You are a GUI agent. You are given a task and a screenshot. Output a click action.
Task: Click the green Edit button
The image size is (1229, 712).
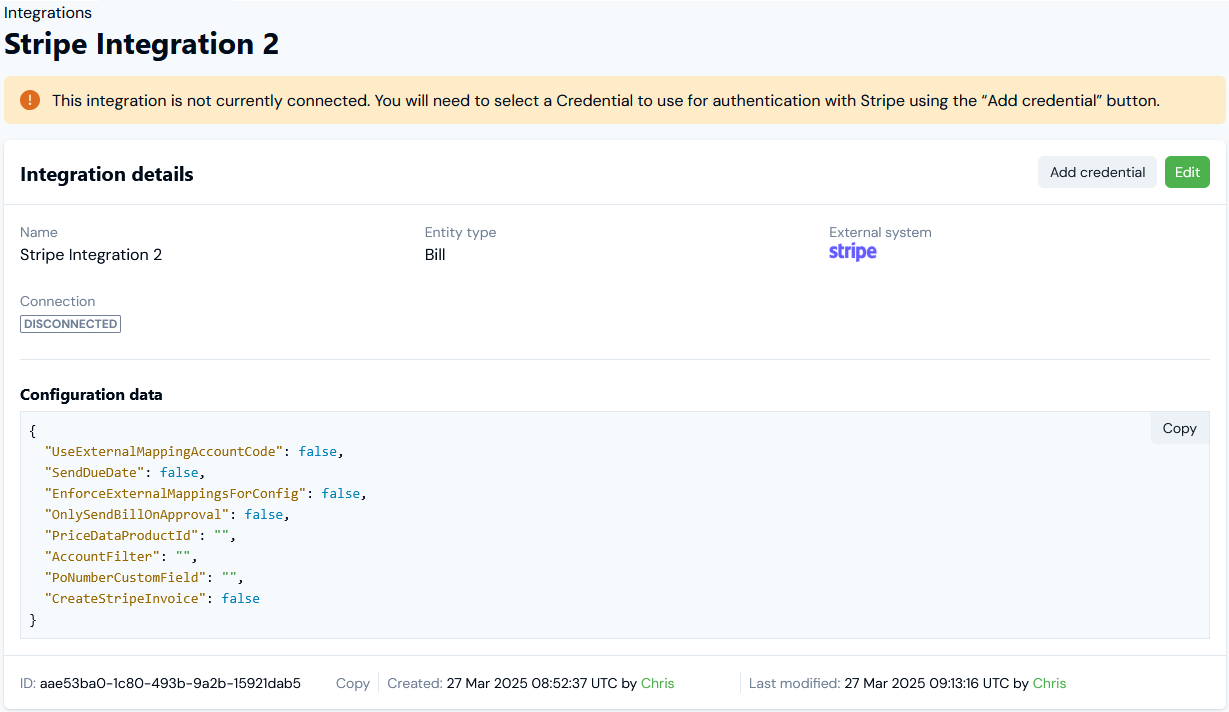click(1187, 172)
